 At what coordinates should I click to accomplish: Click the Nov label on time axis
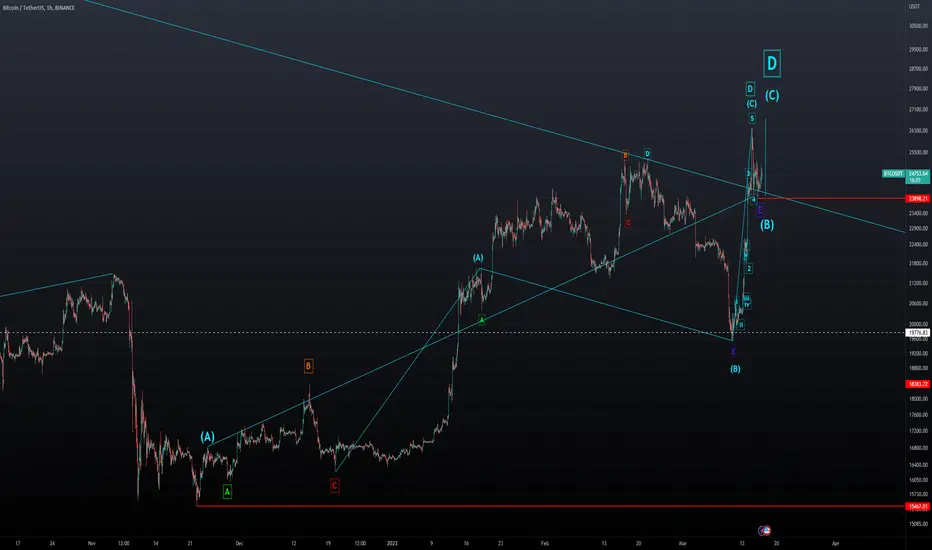pos(92,543)
